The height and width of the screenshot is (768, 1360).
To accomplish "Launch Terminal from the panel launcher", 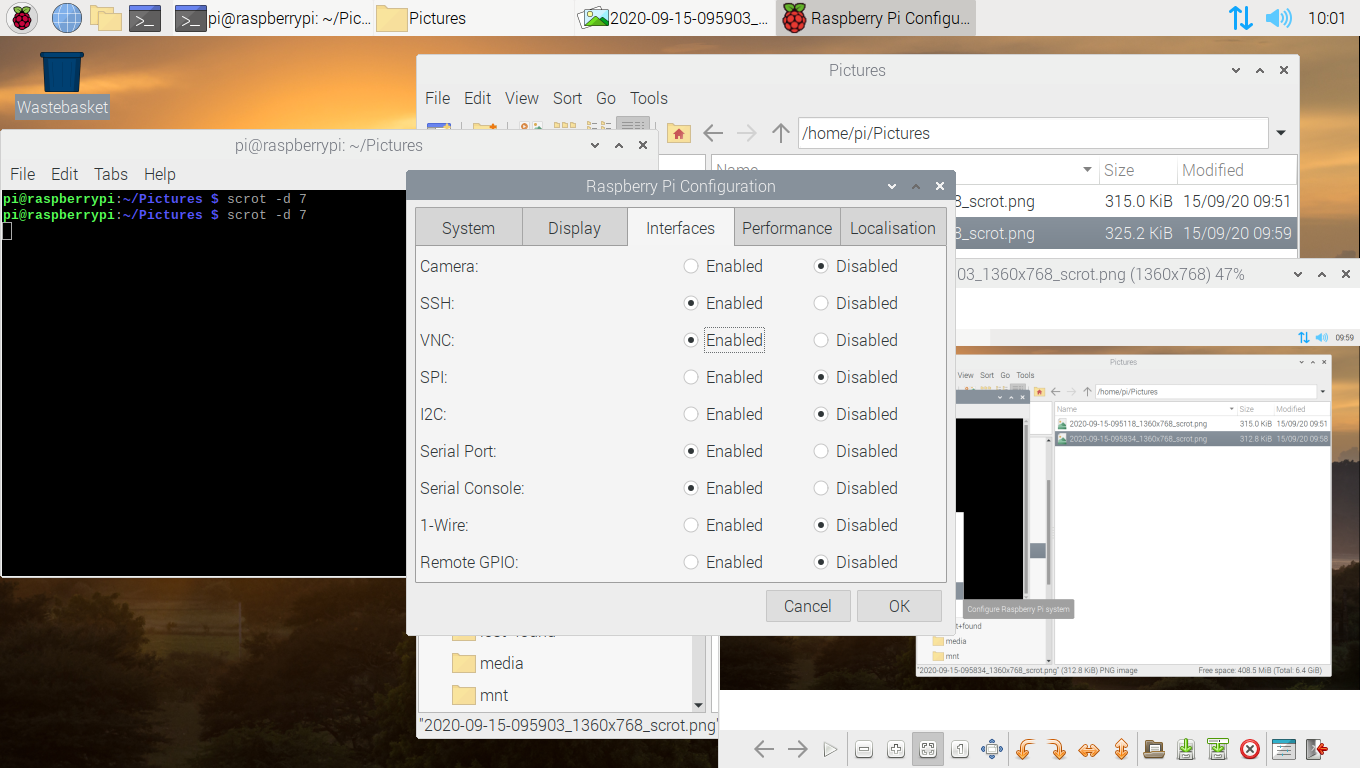I will (146, 18).
